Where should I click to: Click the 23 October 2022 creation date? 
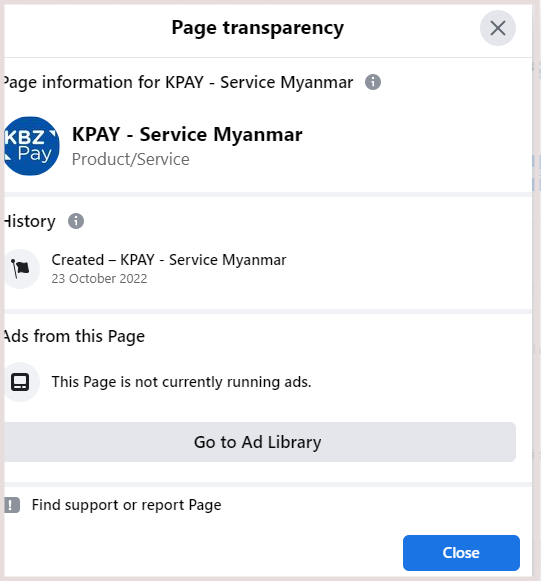[x=99, y=279]
